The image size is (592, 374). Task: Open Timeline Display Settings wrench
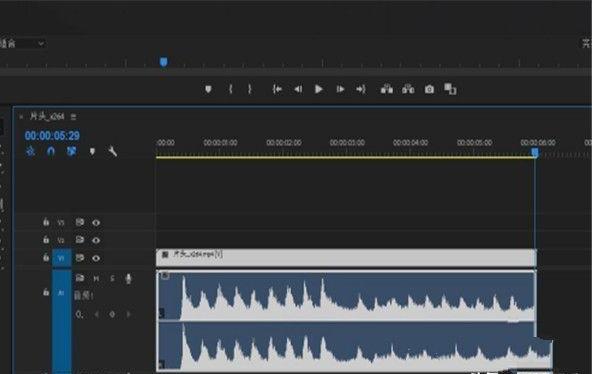tap(113, 152)
